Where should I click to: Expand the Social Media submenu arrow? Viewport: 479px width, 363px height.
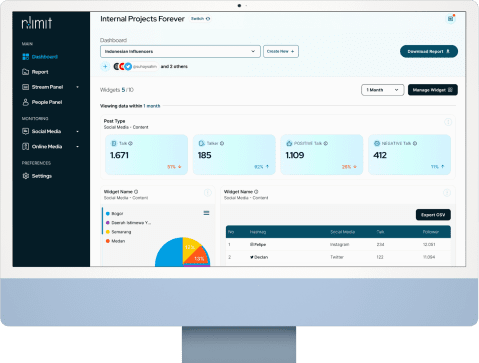tap(77, 131)
